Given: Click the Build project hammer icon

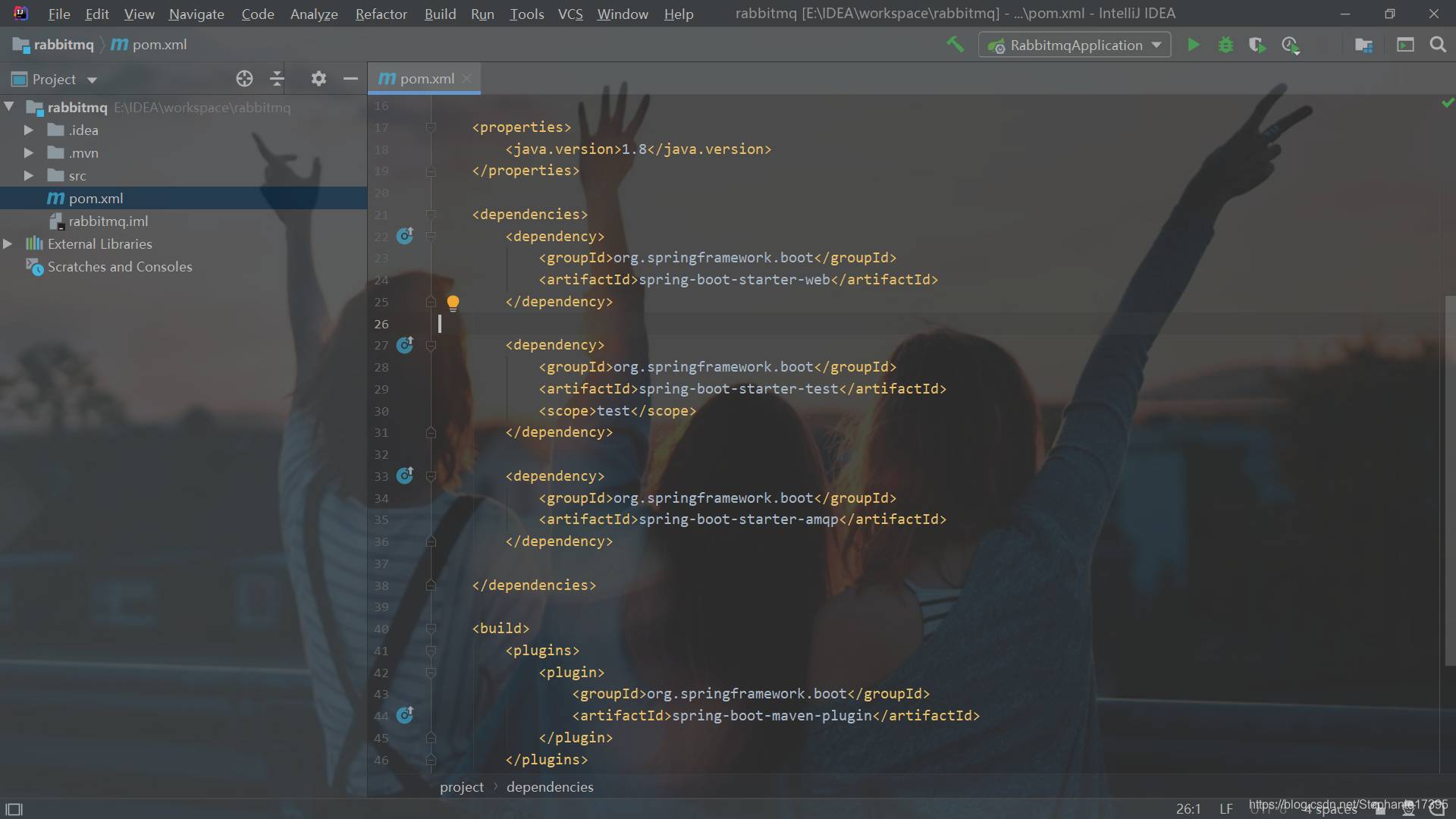Looking at the screenshot, I should (x=955, y=45).
